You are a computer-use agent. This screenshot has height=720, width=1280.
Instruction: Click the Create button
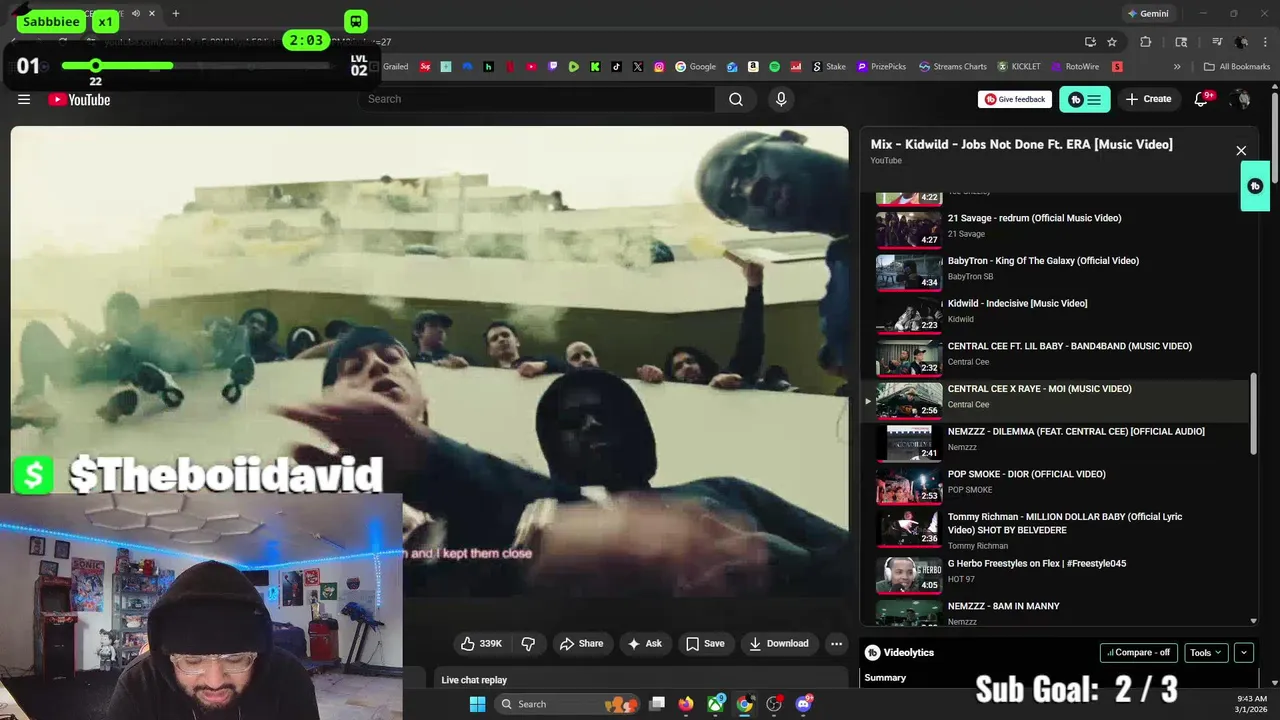[1148, 99]
